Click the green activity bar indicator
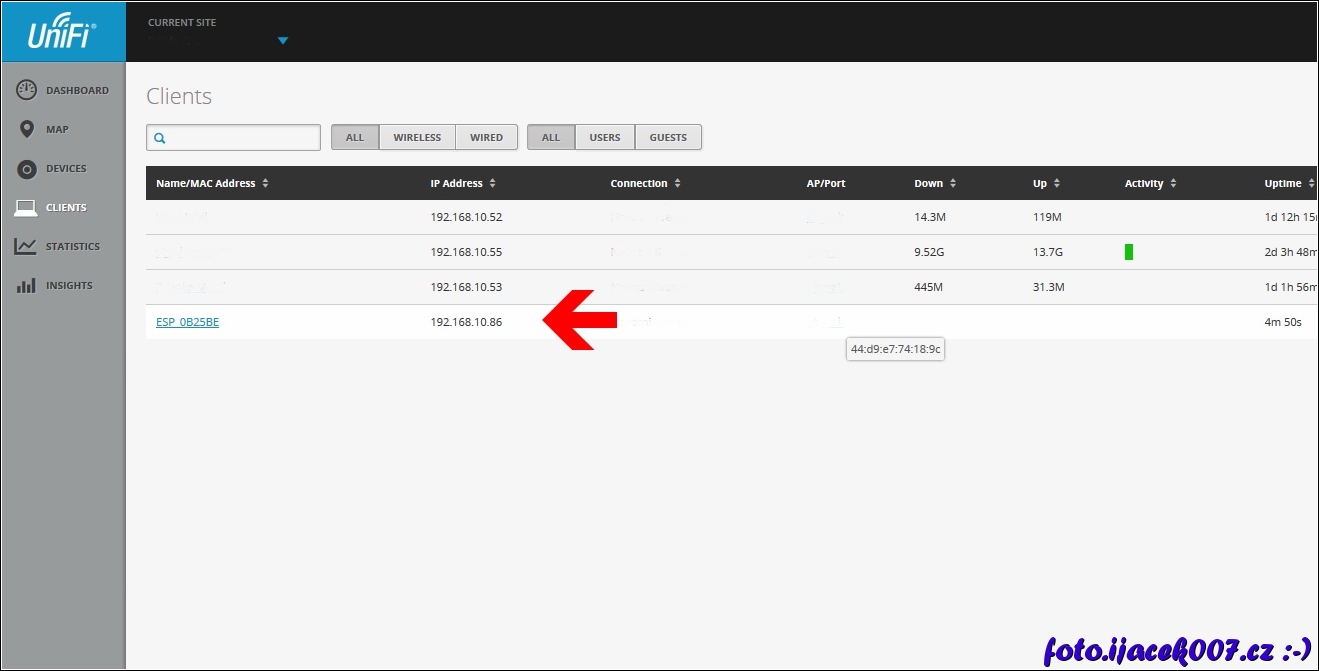 point(1129,252)
